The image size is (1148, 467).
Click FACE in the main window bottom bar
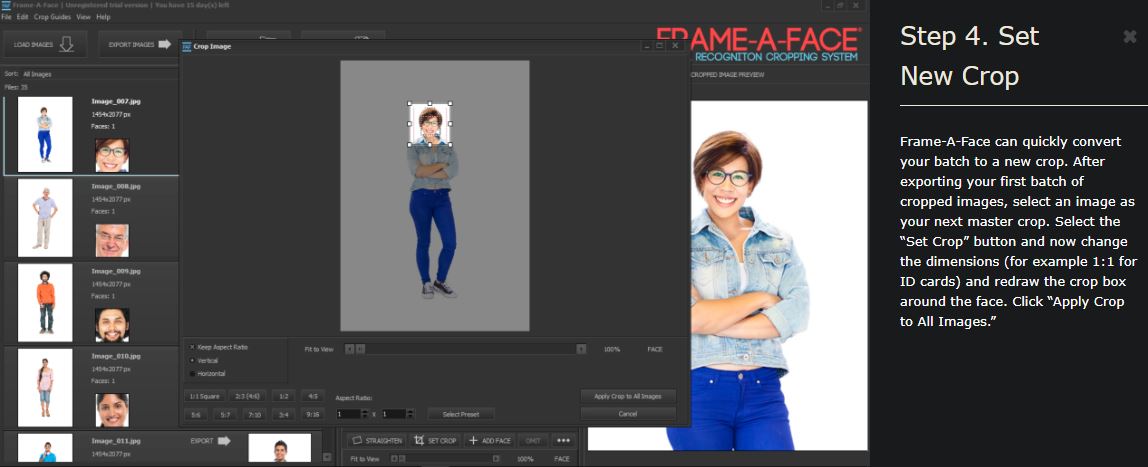coord(562,459)
